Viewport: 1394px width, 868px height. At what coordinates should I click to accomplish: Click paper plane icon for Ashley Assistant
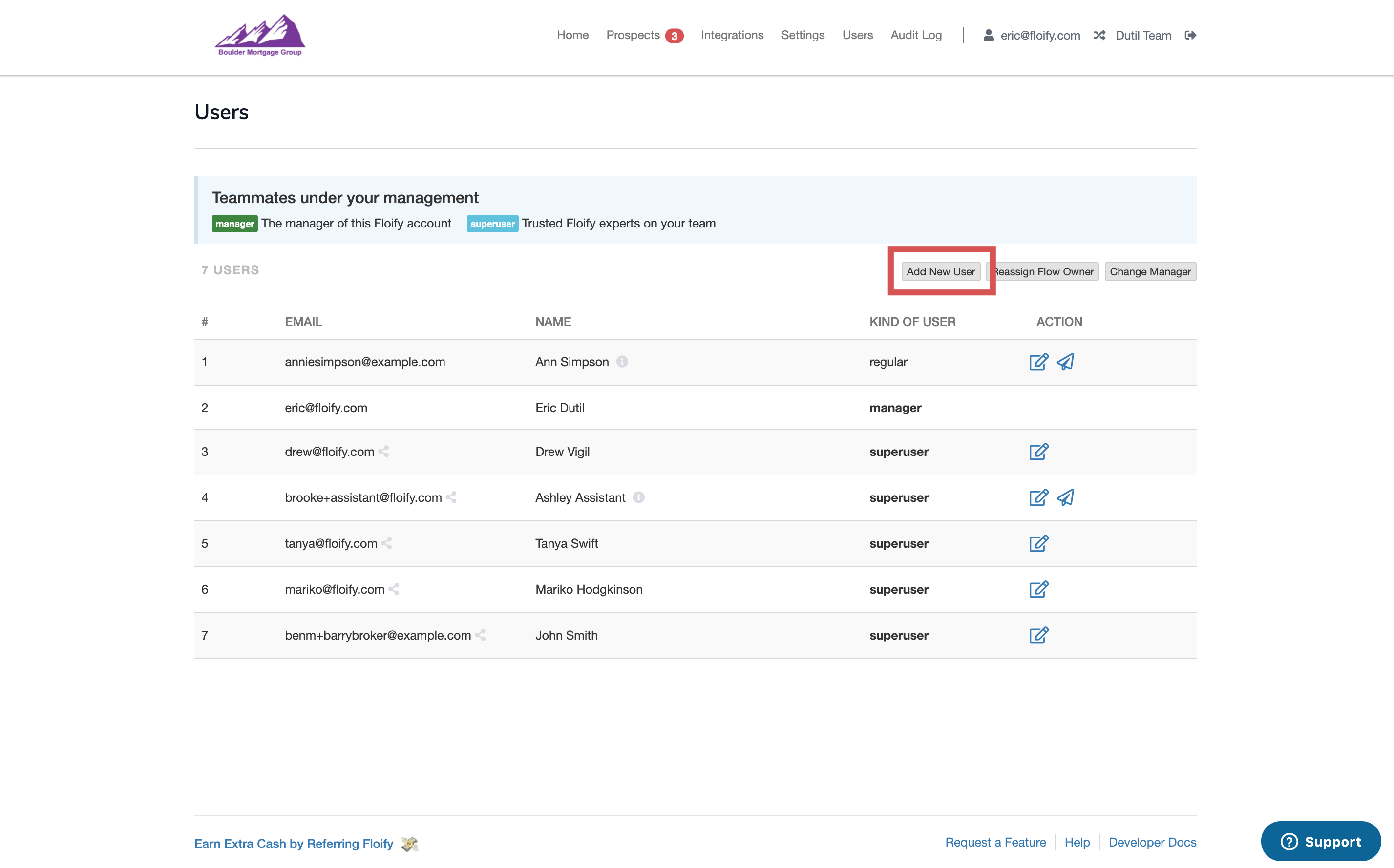click(x=1065, y=497)
